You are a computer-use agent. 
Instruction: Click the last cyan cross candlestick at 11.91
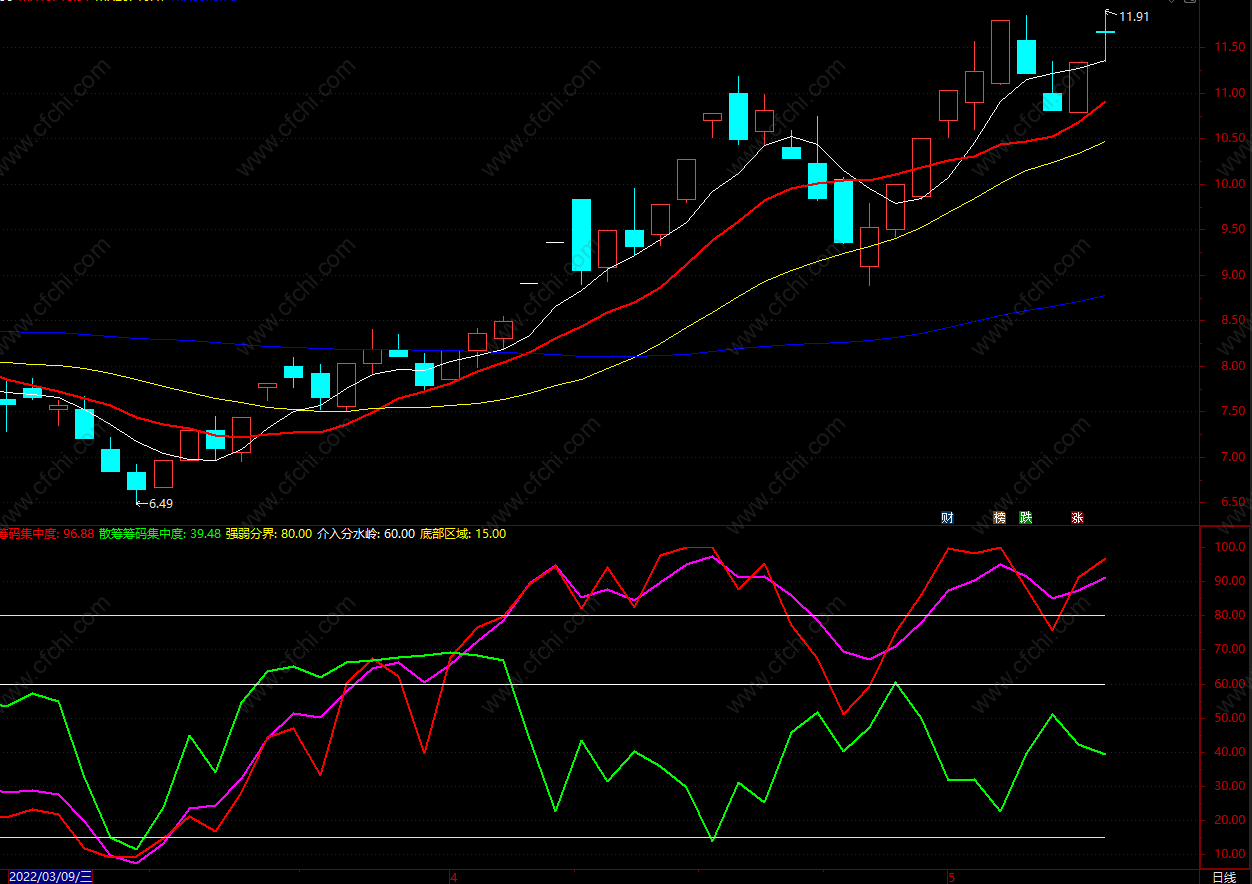pos(1105,33)
